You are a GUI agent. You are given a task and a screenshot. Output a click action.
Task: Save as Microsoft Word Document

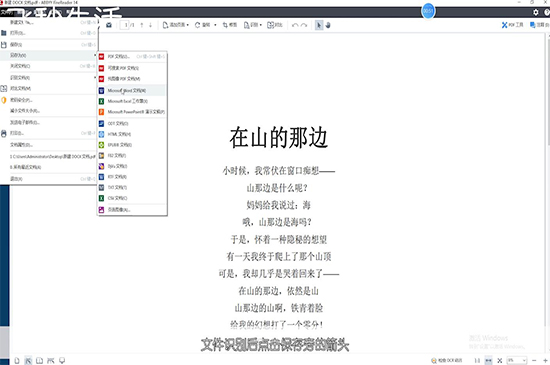pos(132,90)
